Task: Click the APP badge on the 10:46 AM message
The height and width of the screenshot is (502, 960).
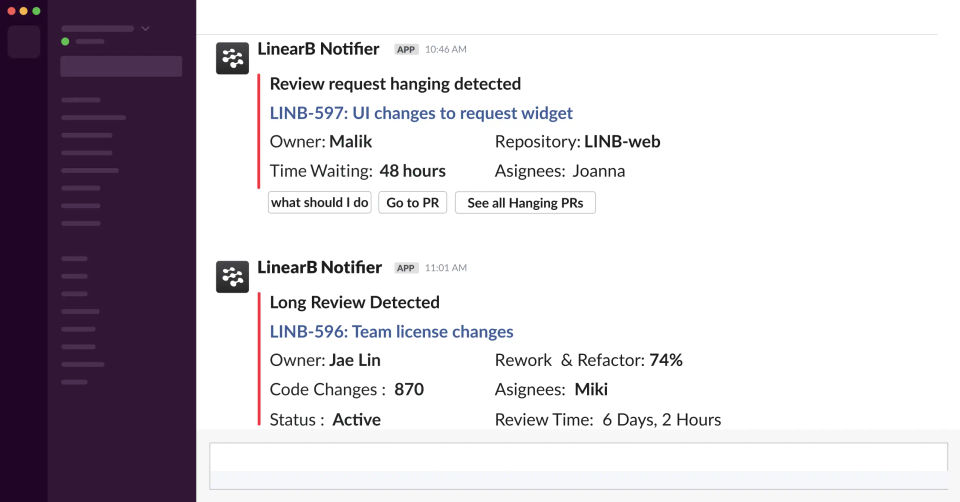Action: point(405,49)
